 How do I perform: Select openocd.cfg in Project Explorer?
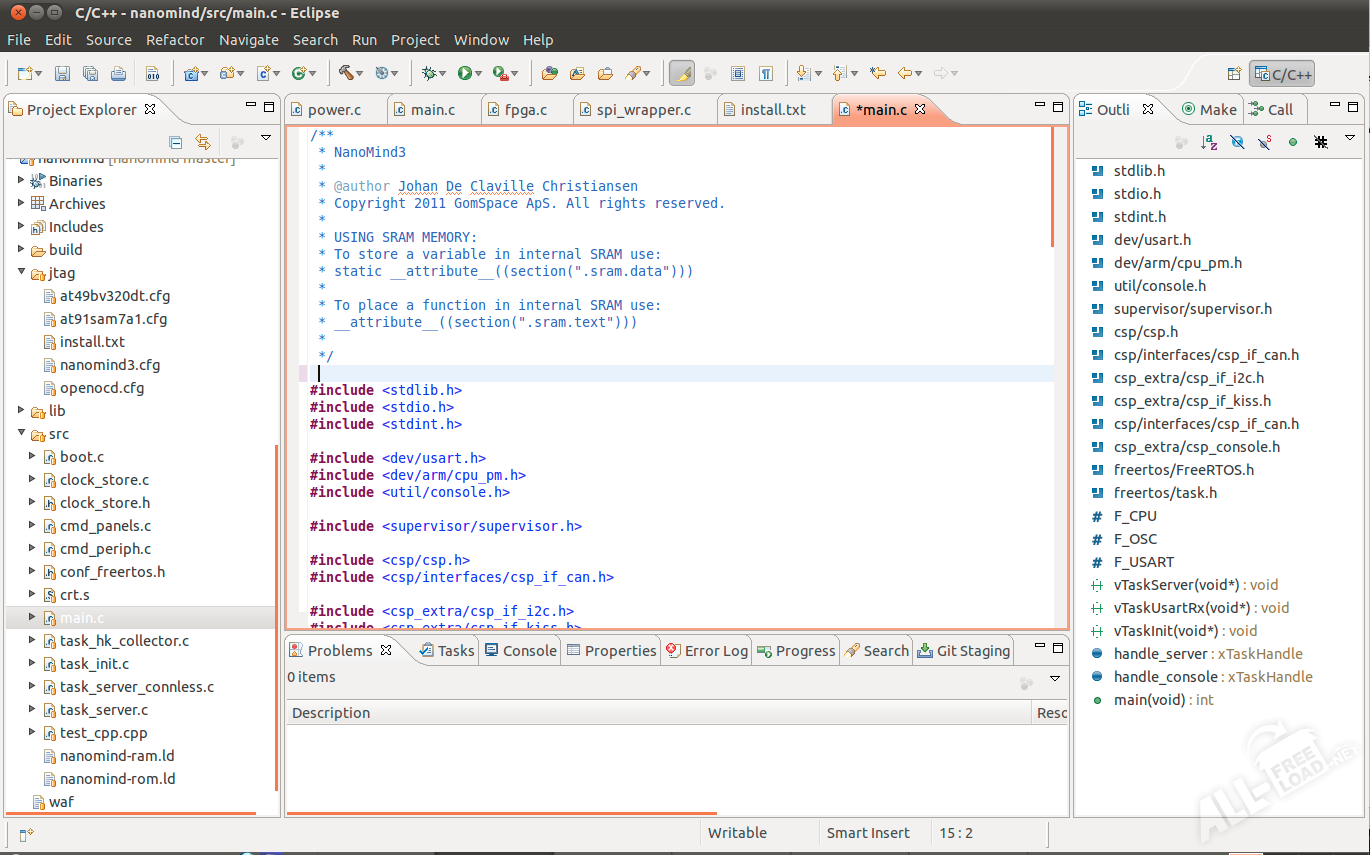tap(101, 388)
